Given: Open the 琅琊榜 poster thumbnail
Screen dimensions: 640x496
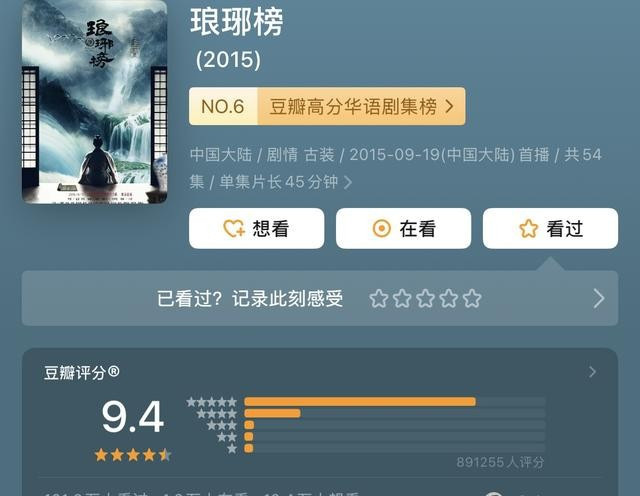Looking at the screenshot, I should pyautogui.click(x=94, y=101).
